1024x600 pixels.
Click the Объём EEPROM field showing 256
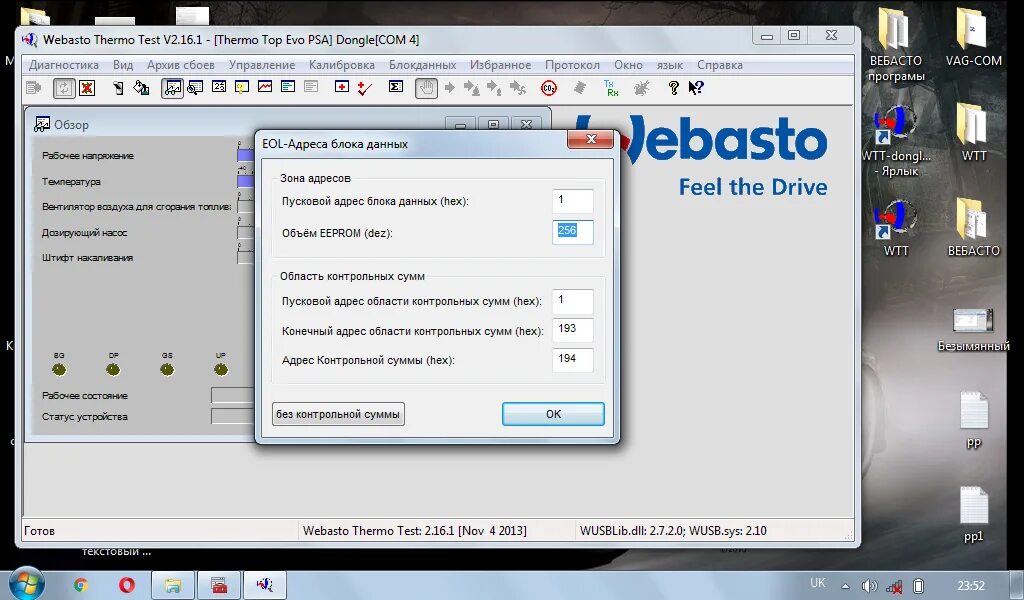pos(573,232)
